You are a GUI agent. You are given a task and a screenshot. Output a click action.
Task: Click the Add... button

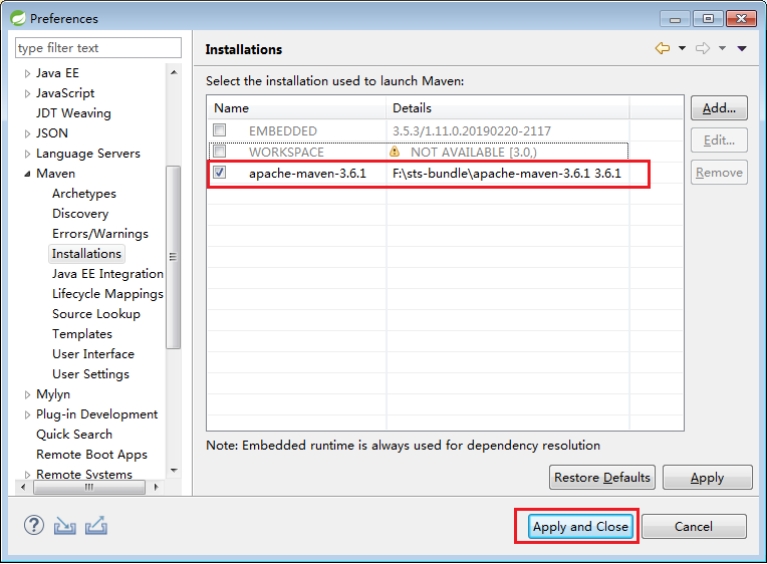719,108
